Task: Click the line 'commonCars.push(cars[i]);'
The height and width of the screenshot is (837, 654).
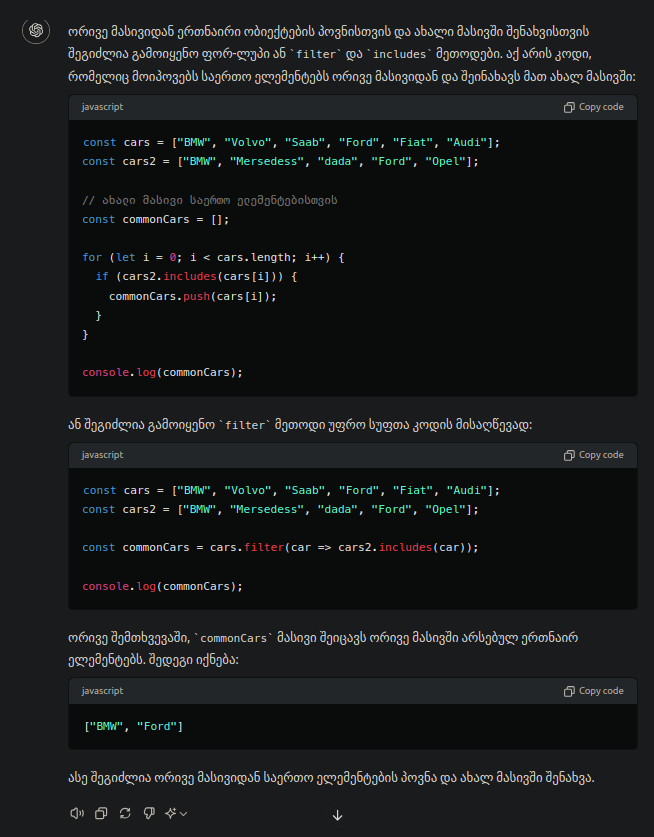Action: coord(193,296)
